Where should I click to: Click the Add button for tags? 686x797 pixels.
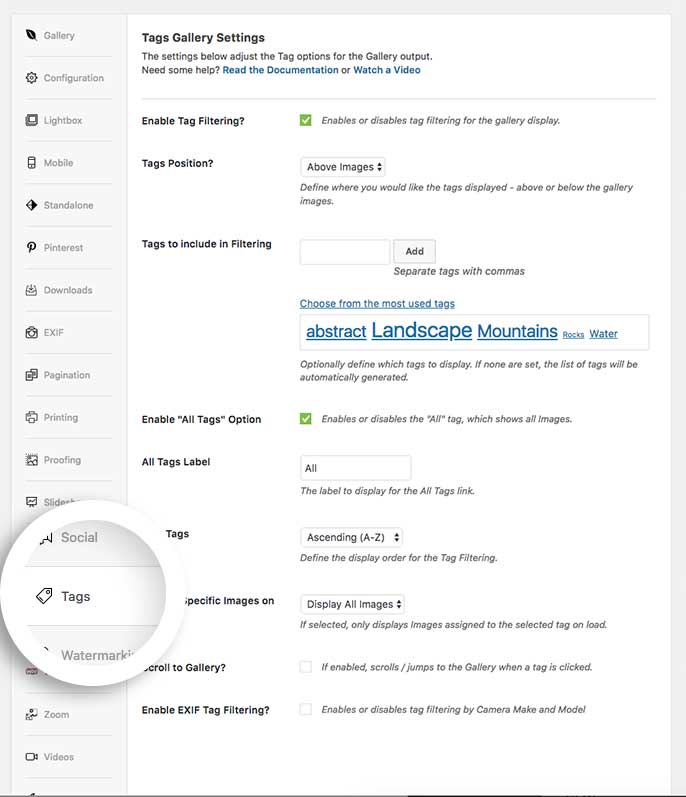point(414,252)
